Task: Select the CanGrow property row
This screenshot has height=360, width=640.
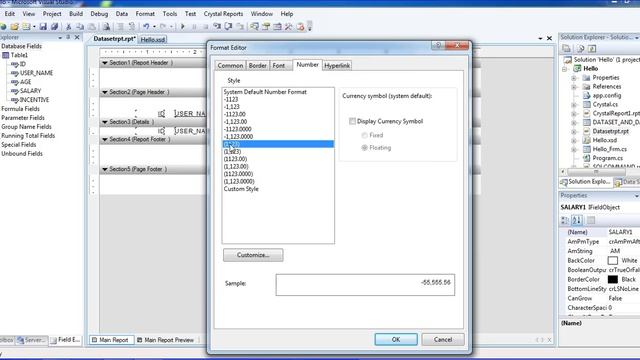Action: click(599, 298)
